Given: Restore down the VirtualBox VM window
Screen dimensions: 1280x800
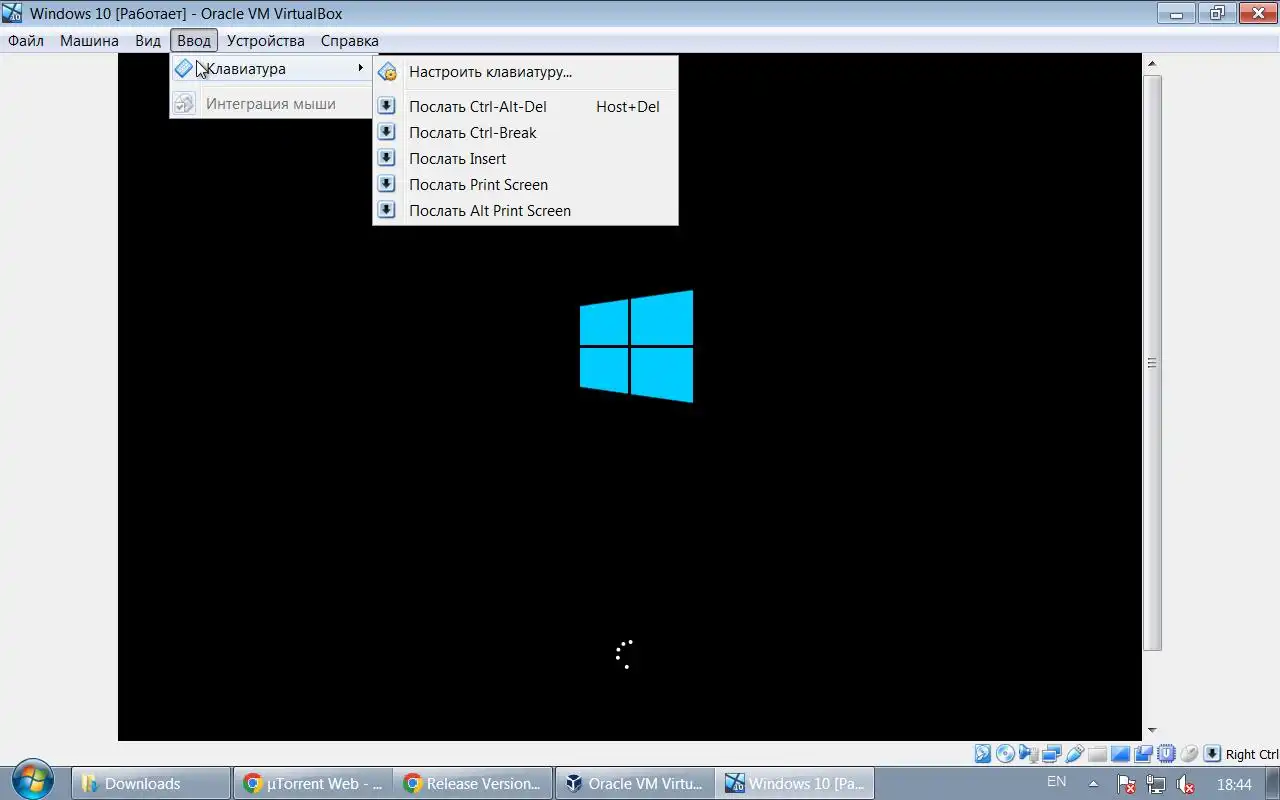Looking at the screenshot, I should (1216, 13).
